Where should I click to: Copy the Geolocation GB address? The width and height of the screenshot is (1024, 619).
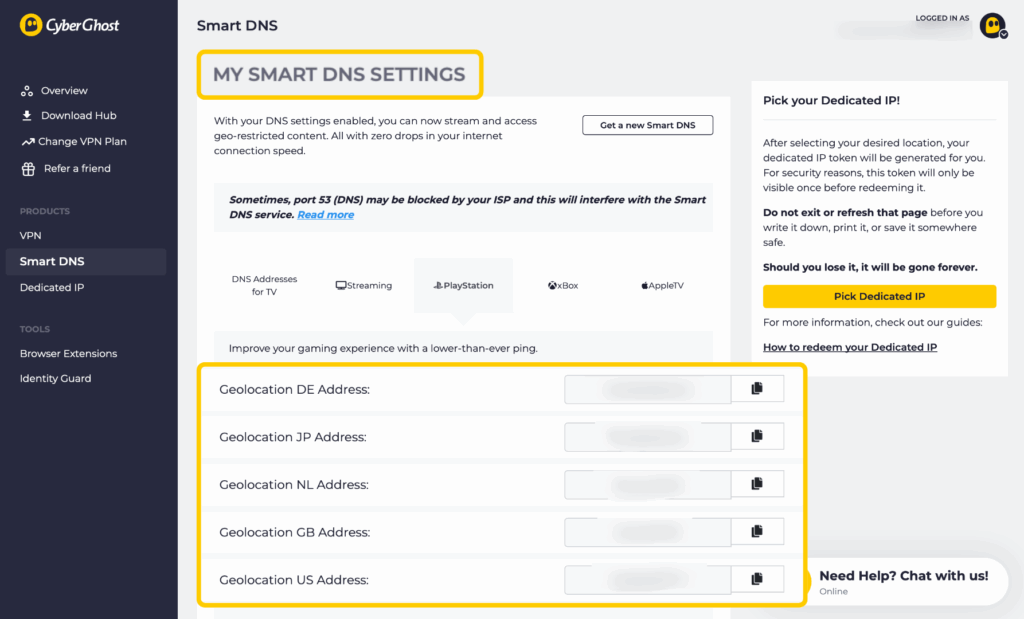click(x=757, y=532)
